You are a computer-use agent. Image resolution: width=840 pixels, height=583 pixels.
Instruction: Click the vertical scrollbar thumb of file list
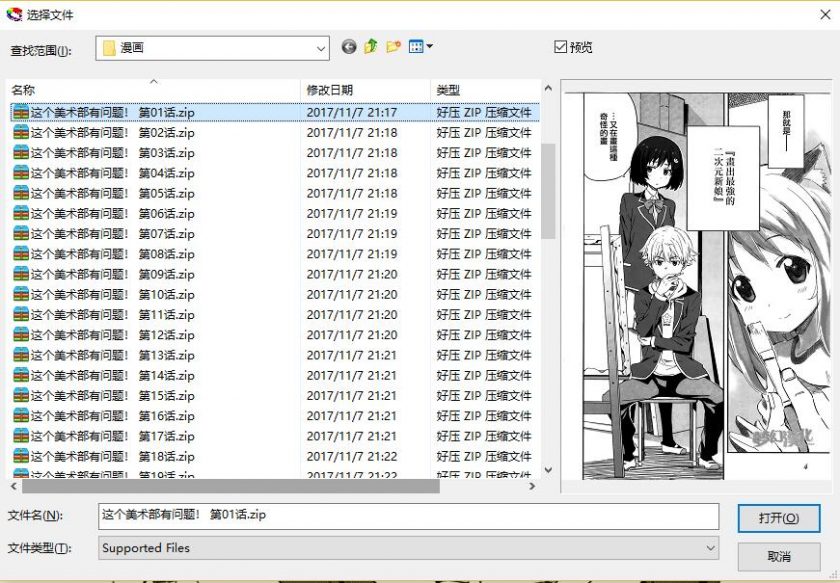tap(548, 191)
